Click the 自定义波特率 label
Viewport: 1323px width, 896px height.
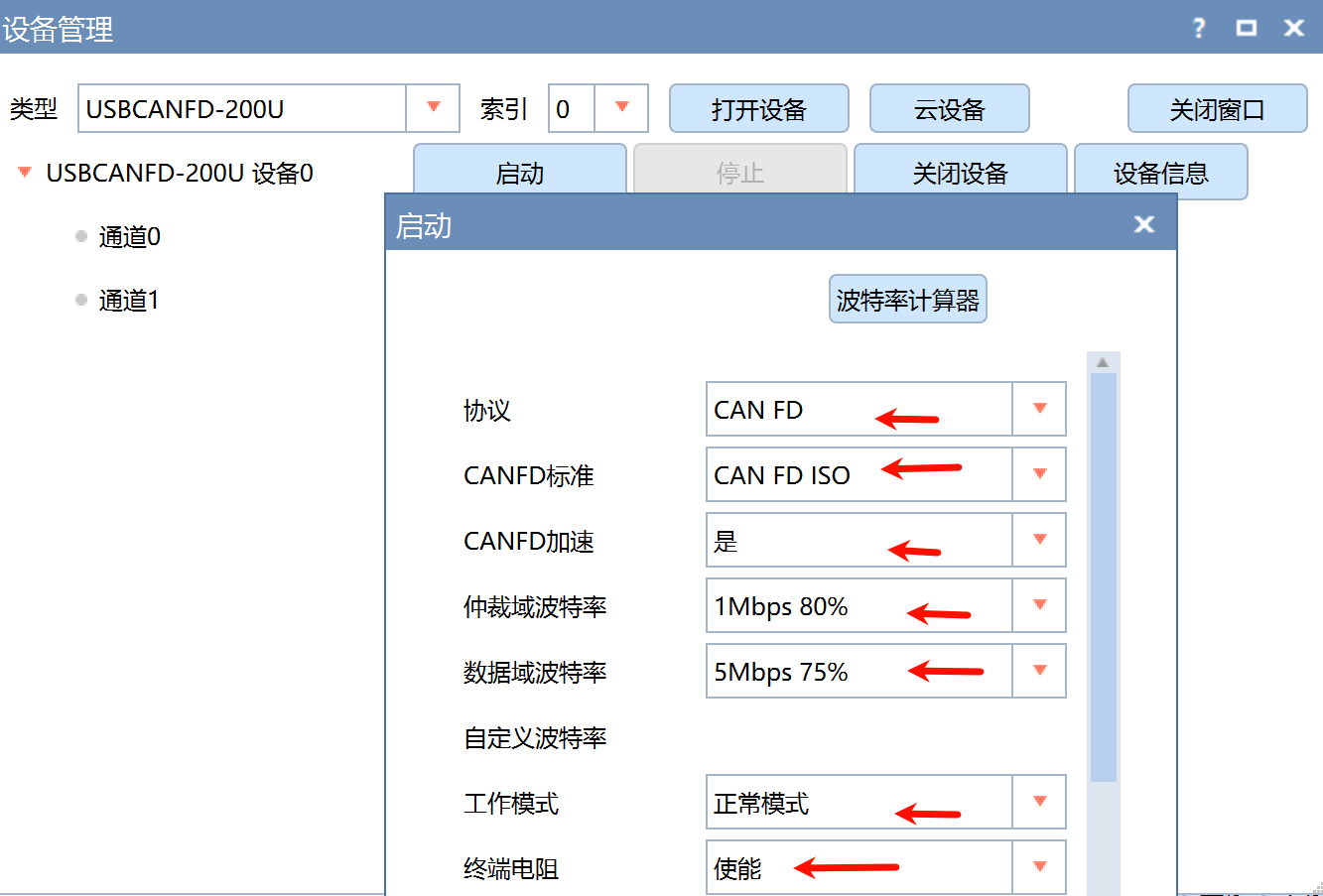click(535, 737)
